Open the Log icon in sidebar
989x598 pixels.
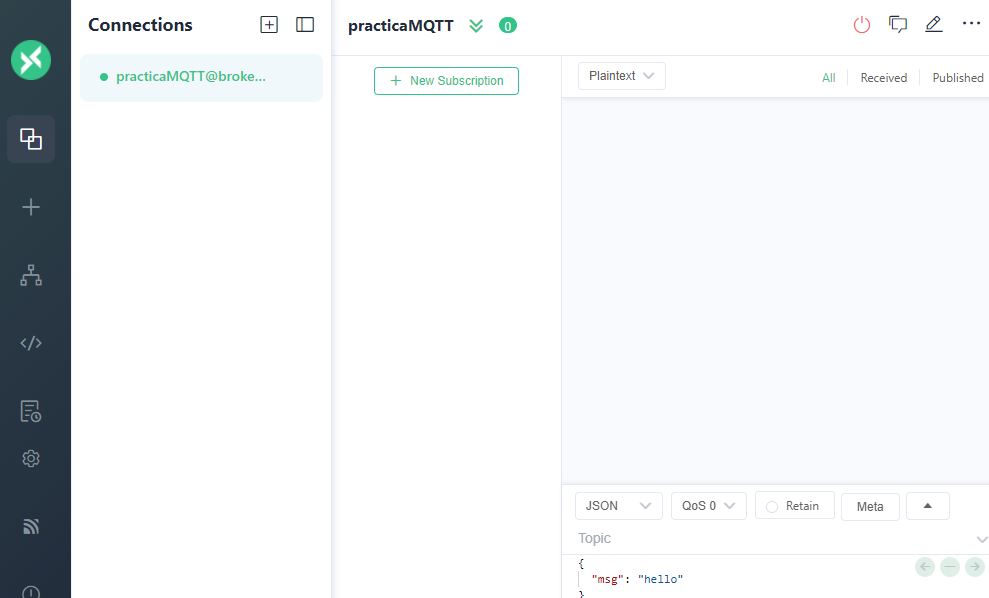point(31,411)
